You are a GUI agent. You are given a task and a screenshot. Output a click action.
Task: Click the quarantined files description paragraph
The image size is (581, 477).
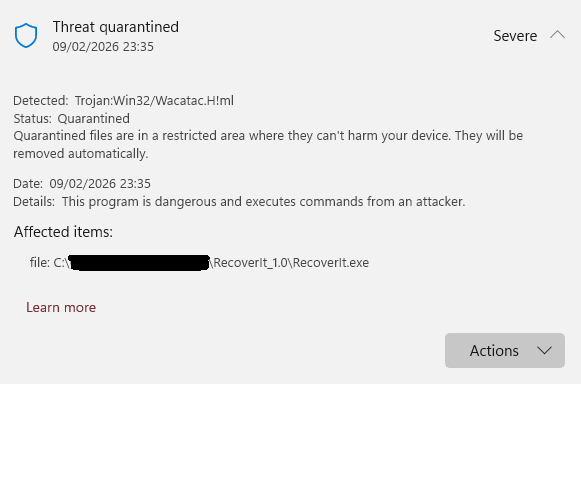[x=268, y=145]
